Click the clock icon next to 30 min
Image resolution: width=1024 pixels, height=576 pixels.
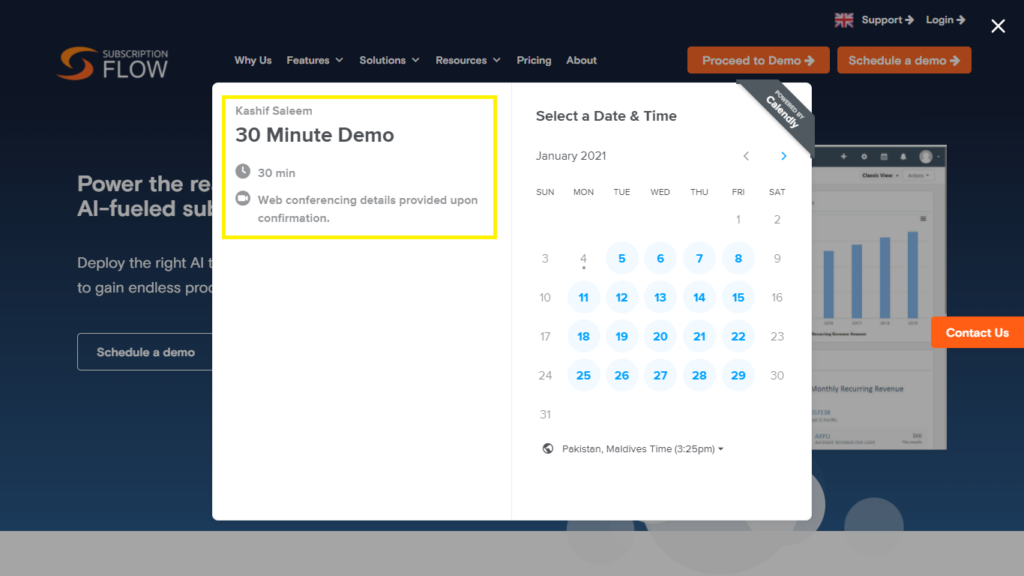point(241,170)
